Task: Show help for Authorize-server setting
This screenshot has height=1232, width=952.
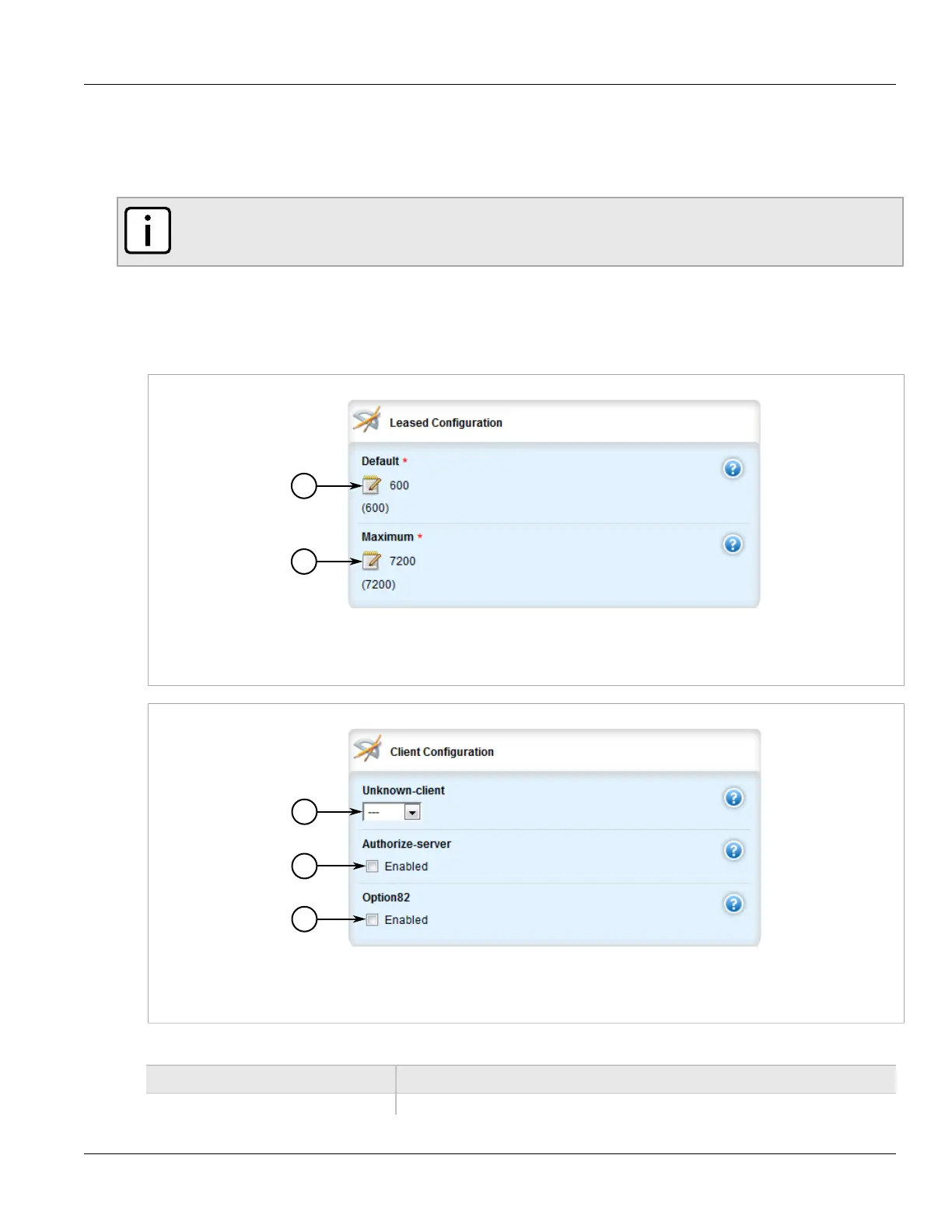Action: point(733,851)
